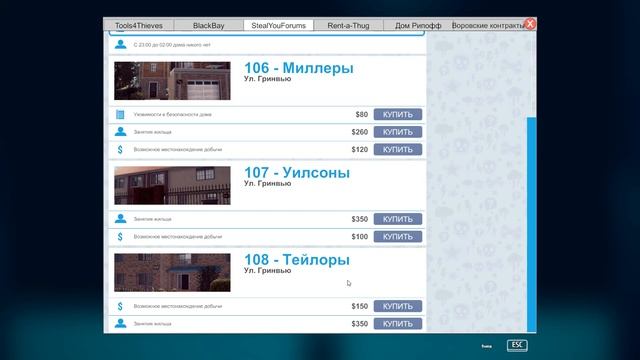Click the dollar icon in Тейлоры $150 row
Screen dimensions: 640x360
click(x=120, y=306)
